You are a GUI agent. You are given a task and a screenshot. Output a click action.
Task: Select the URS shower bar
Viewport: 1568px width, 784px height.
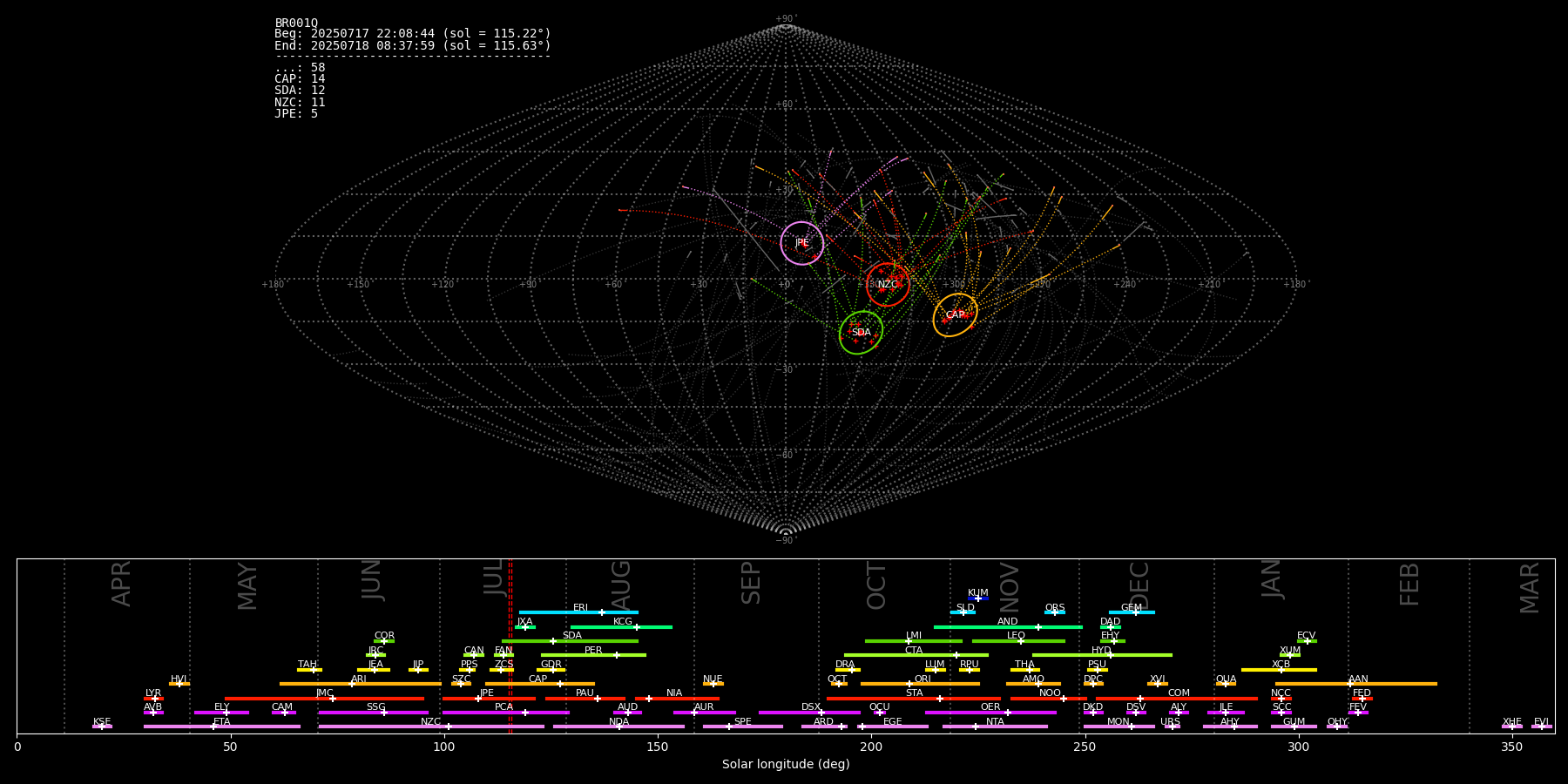coord(1173,727)
